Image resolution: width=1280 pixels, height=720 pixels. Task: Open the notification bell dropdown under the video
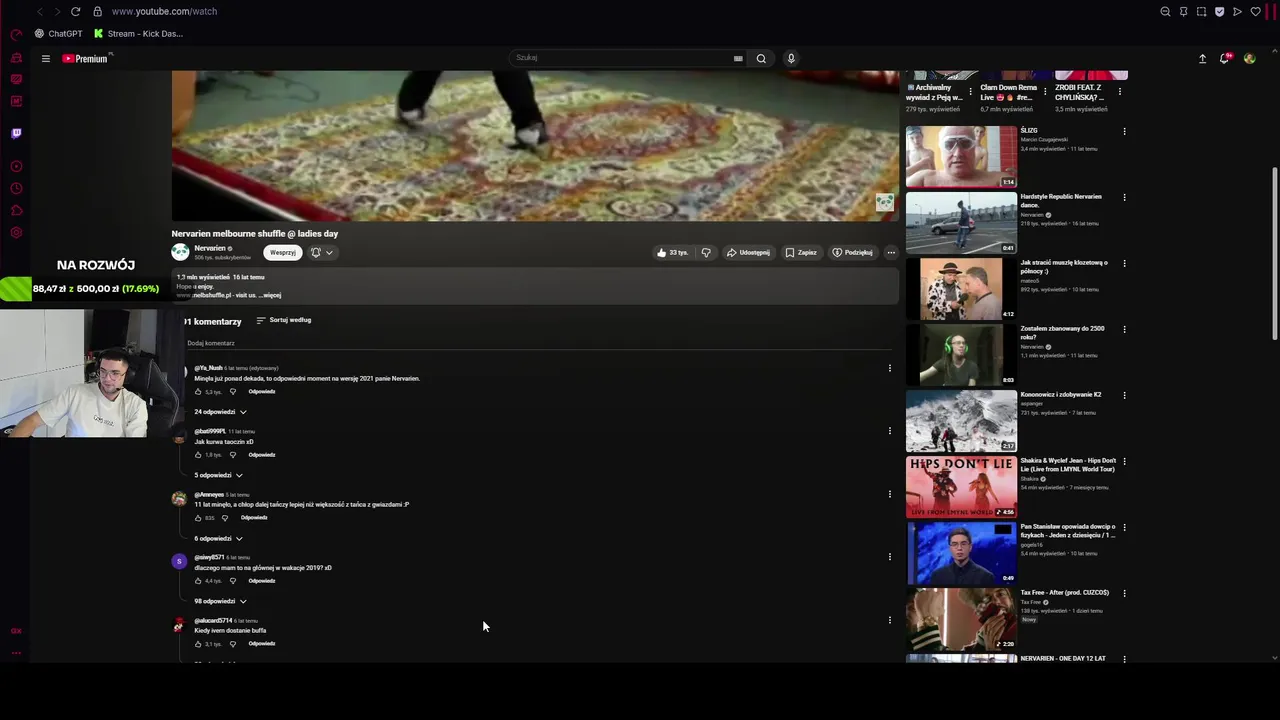tap(322, 252)
